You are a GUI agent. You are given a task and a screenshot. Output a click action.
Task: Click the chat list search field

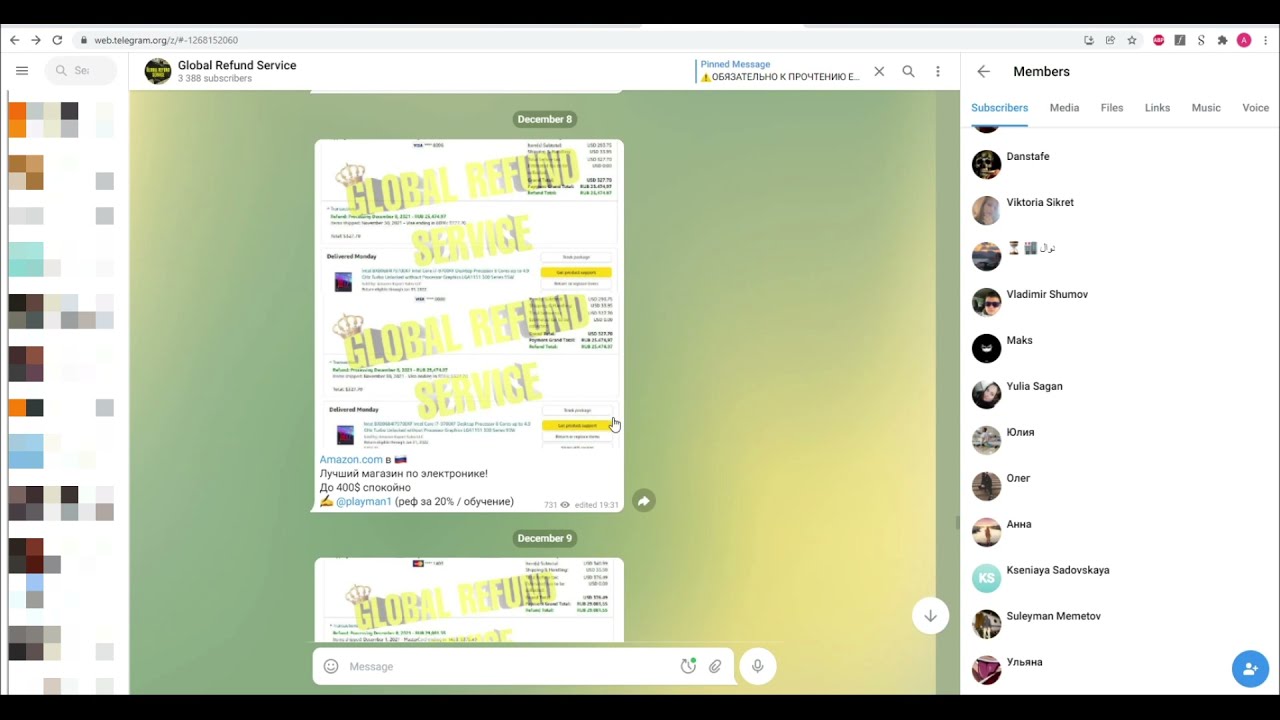80,71
